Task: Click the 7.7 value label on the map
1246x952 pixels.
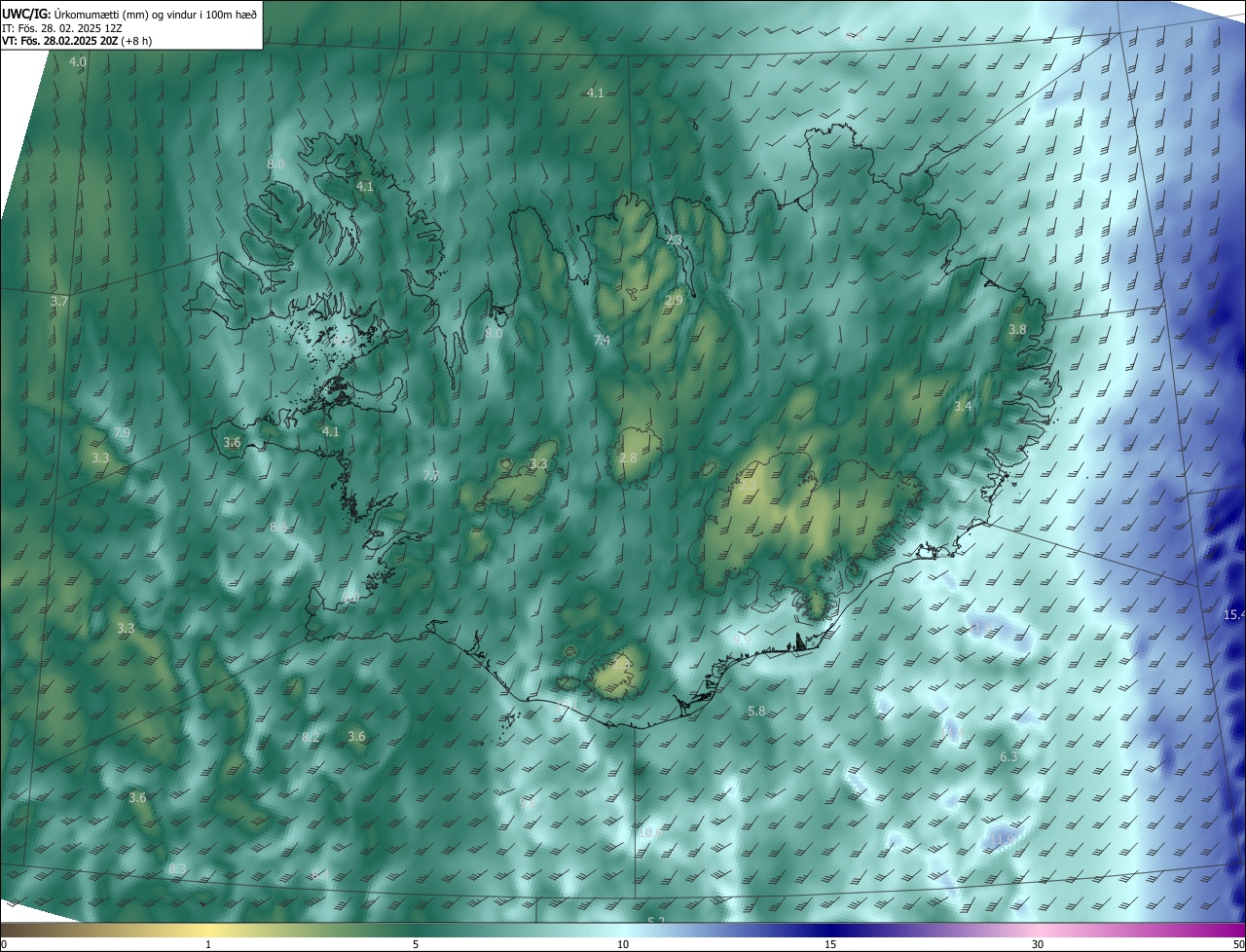Action: 431,476
